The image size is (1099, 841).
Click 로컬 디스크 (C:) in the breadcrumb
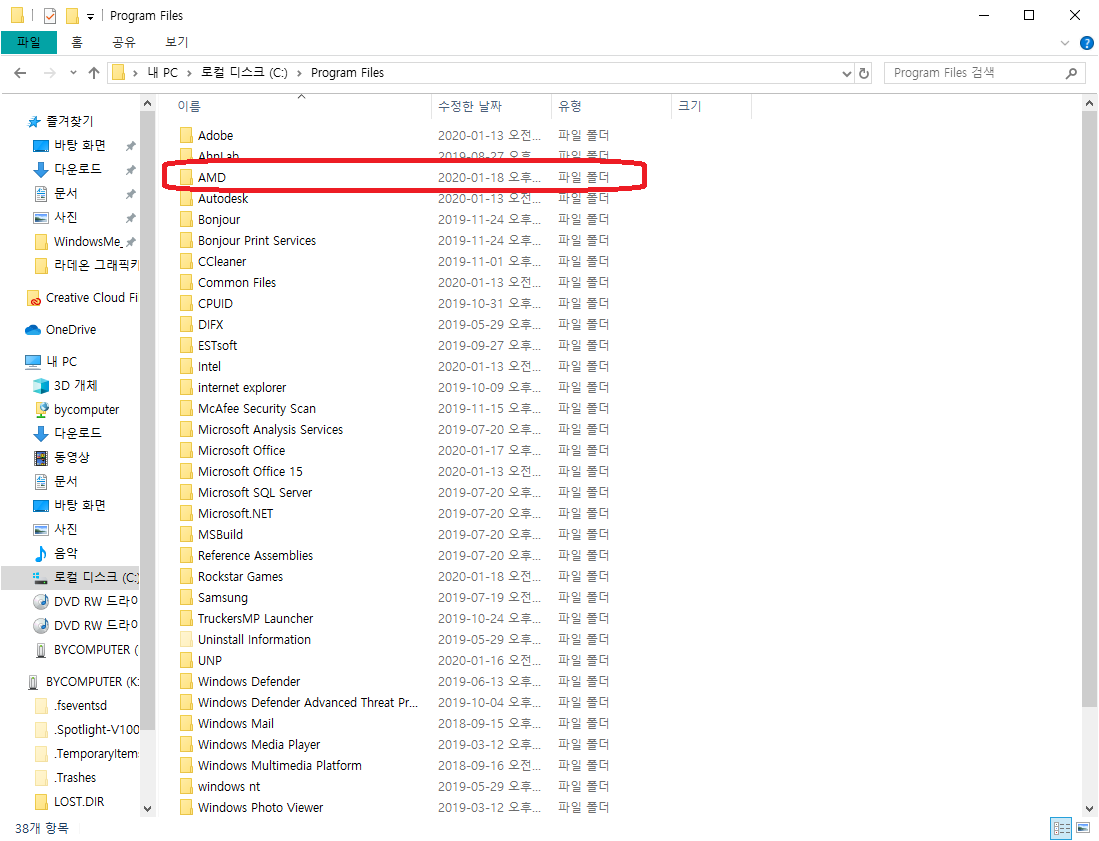pyautogui.click(x=245, y=73)
